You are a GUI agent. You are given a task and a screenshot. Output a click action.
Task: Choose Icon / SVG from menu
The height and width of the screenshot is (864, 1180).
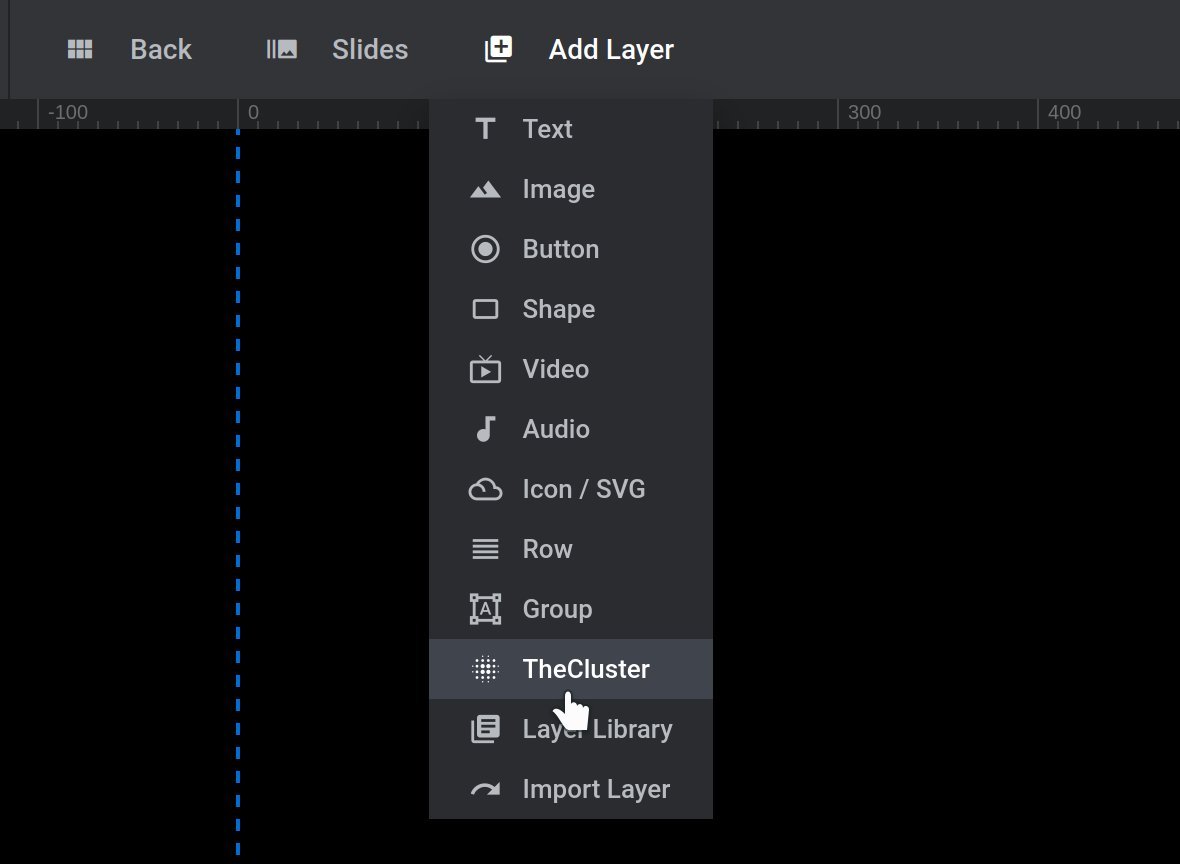tap(570, 489)
